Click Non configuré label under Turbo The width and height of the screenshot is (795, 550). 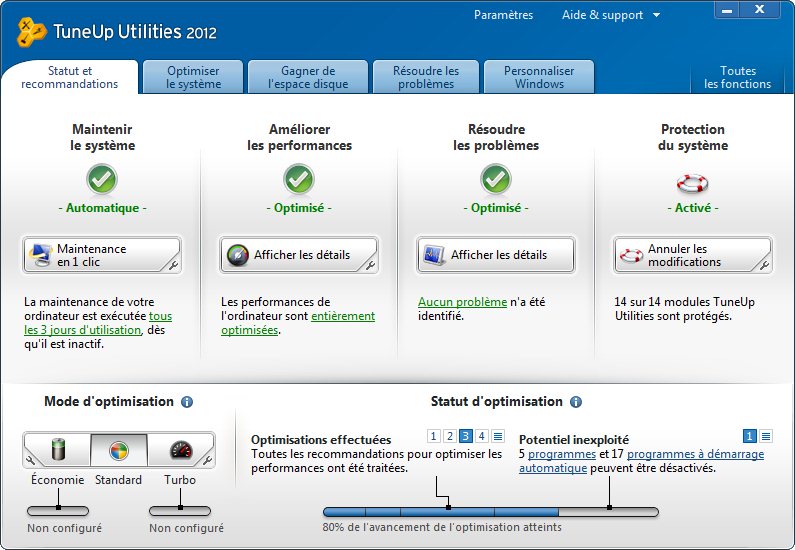(x=186, y=528)
